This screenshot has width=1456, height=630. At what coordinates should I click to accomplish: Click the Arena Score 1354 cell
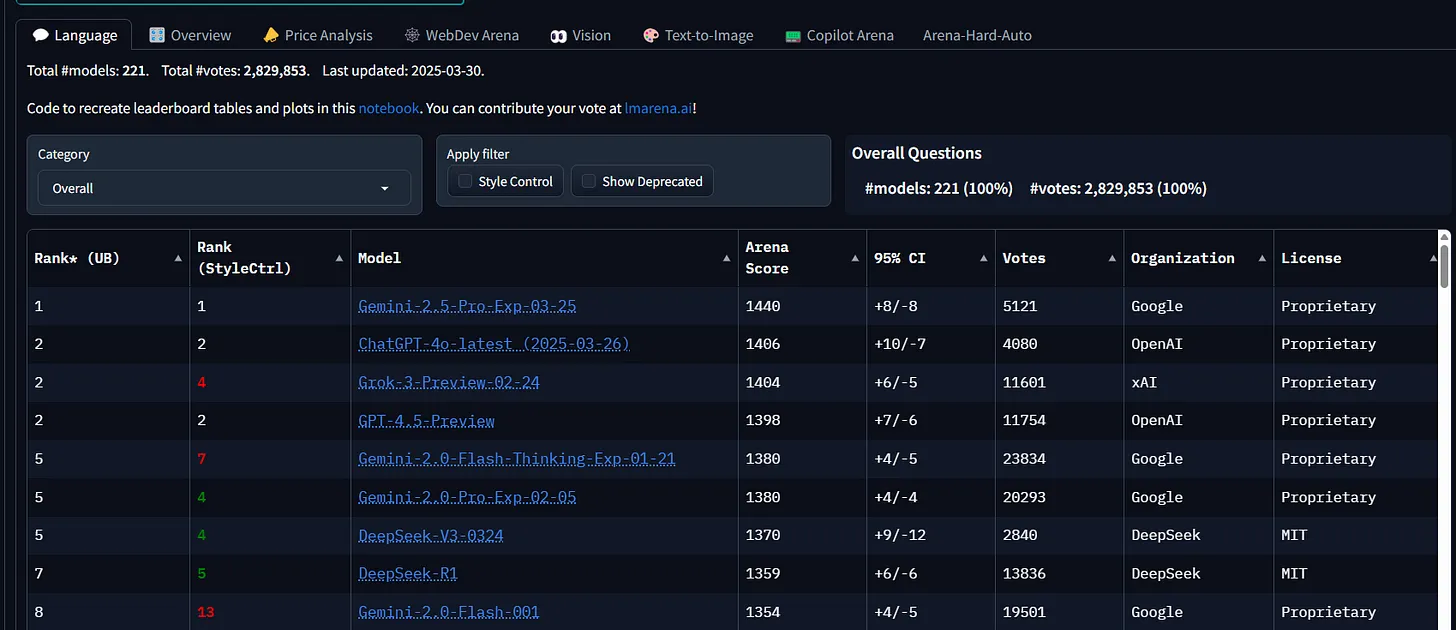coord(763,612)
